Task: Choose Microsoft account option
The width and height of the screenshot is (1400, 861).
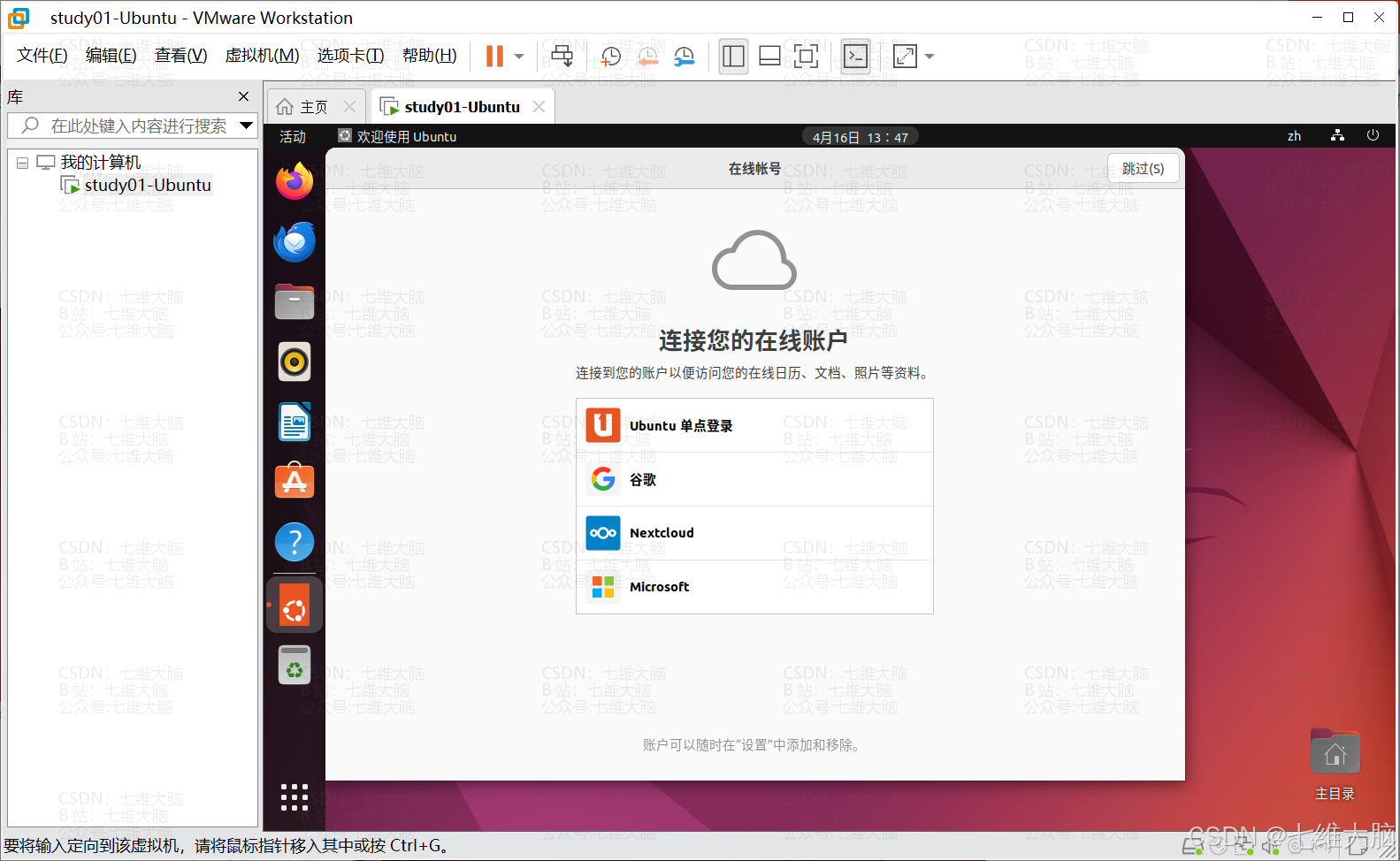Action: coord(754,587)
